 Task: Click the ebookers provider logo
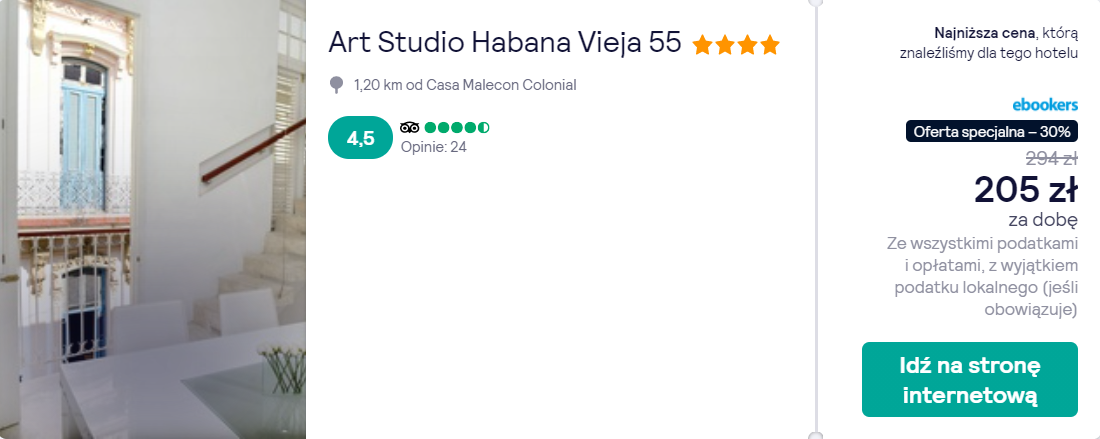tap(1044, 104)
